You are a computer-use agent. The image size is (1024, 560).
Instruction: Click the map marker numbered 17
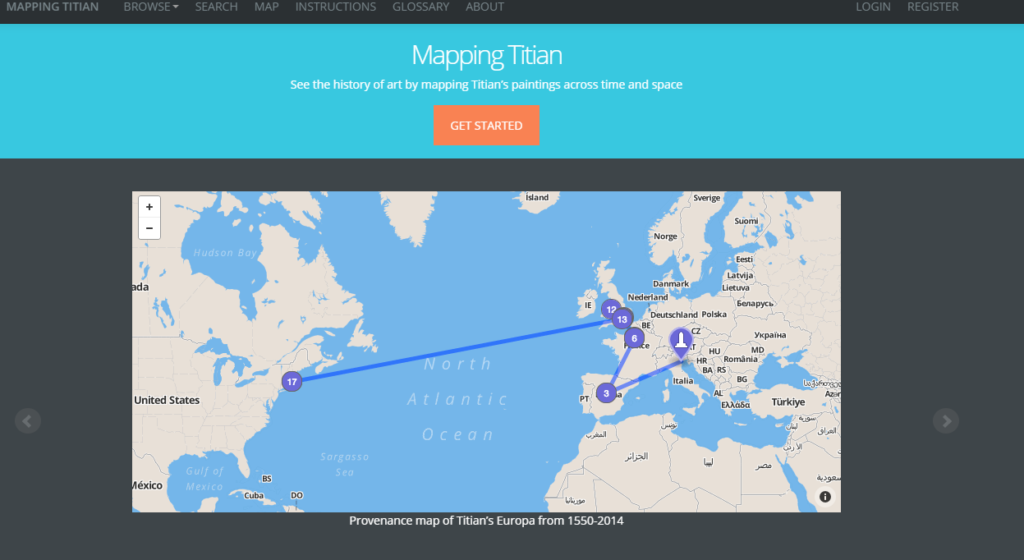click(x=291, y=381)
